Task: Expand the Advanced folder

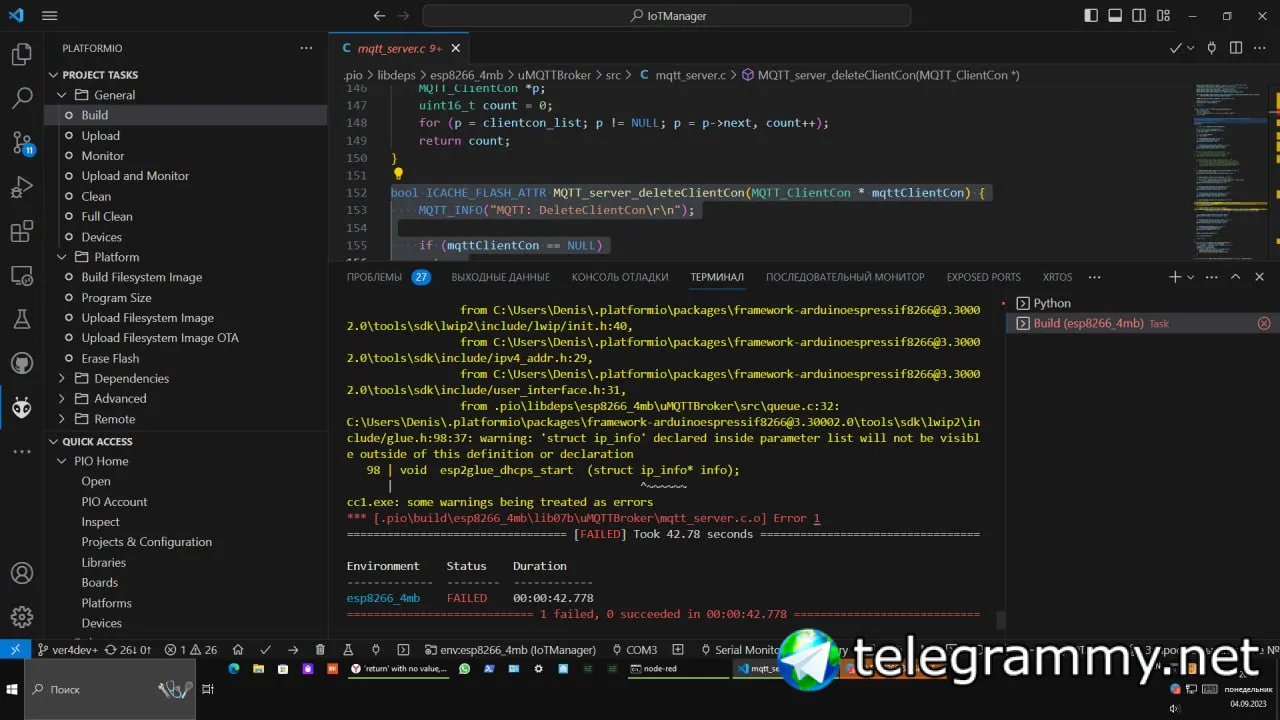Action: (x=62, y=398)
